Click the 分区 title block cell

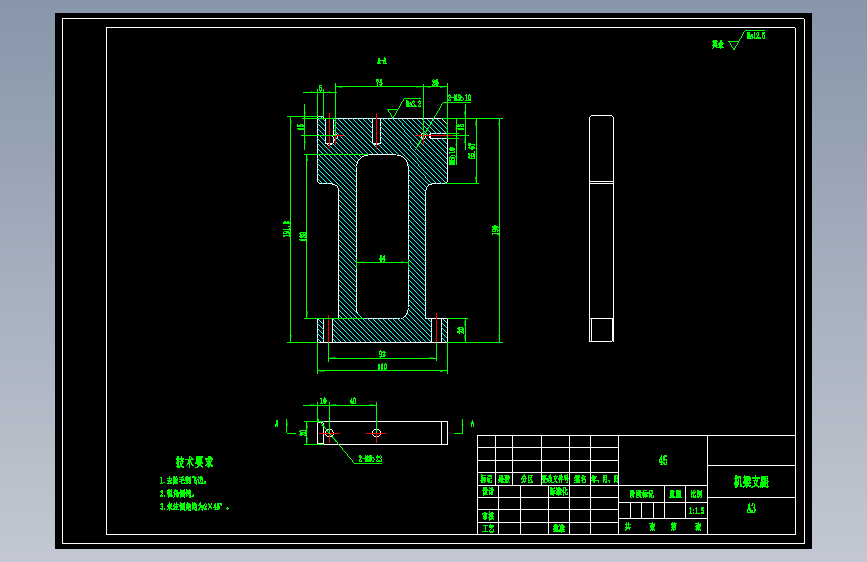point(527,478)
